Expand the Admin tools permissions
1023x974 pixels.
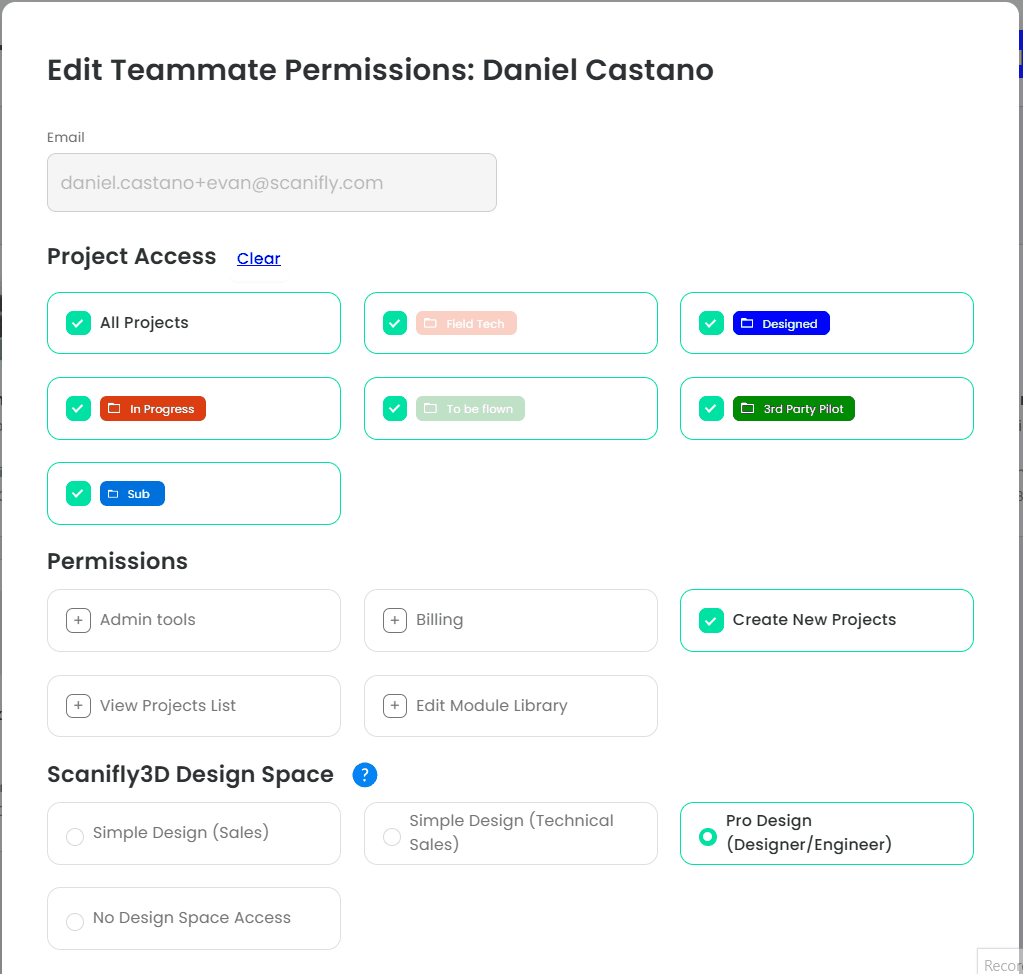(x=78, y=620)
